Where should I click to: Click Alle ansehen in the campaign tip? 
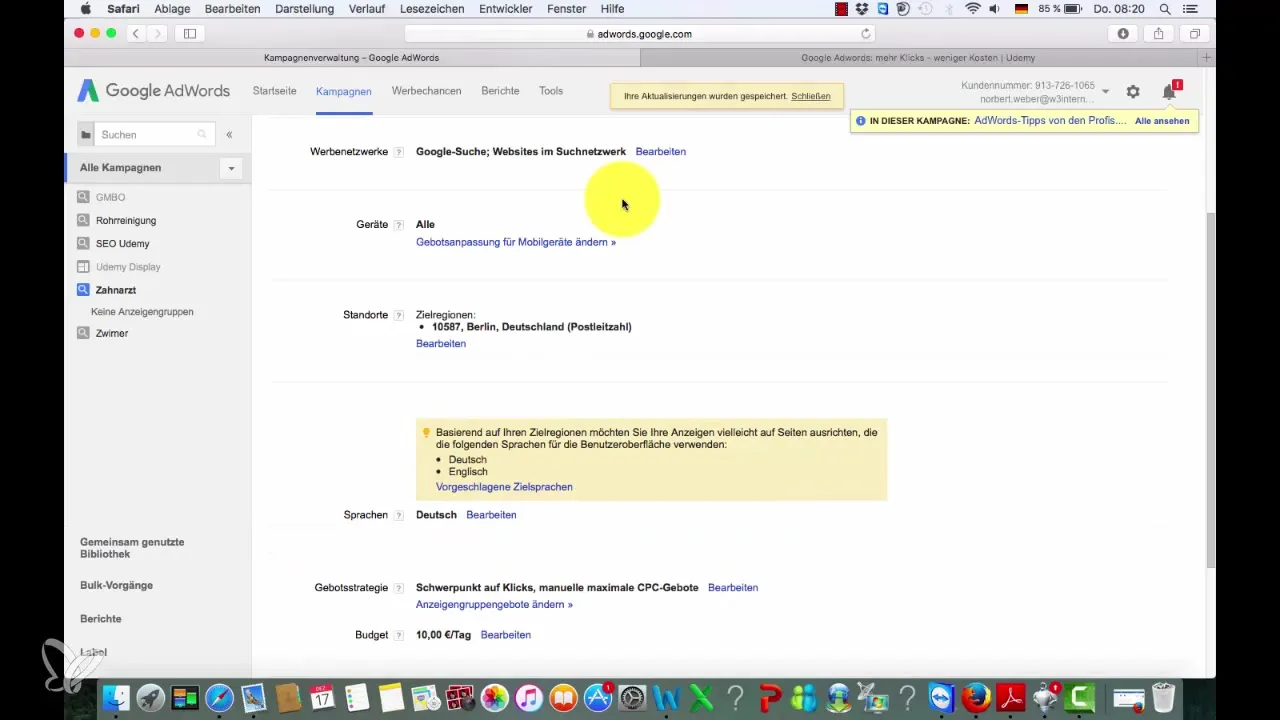coord(1162,121)
